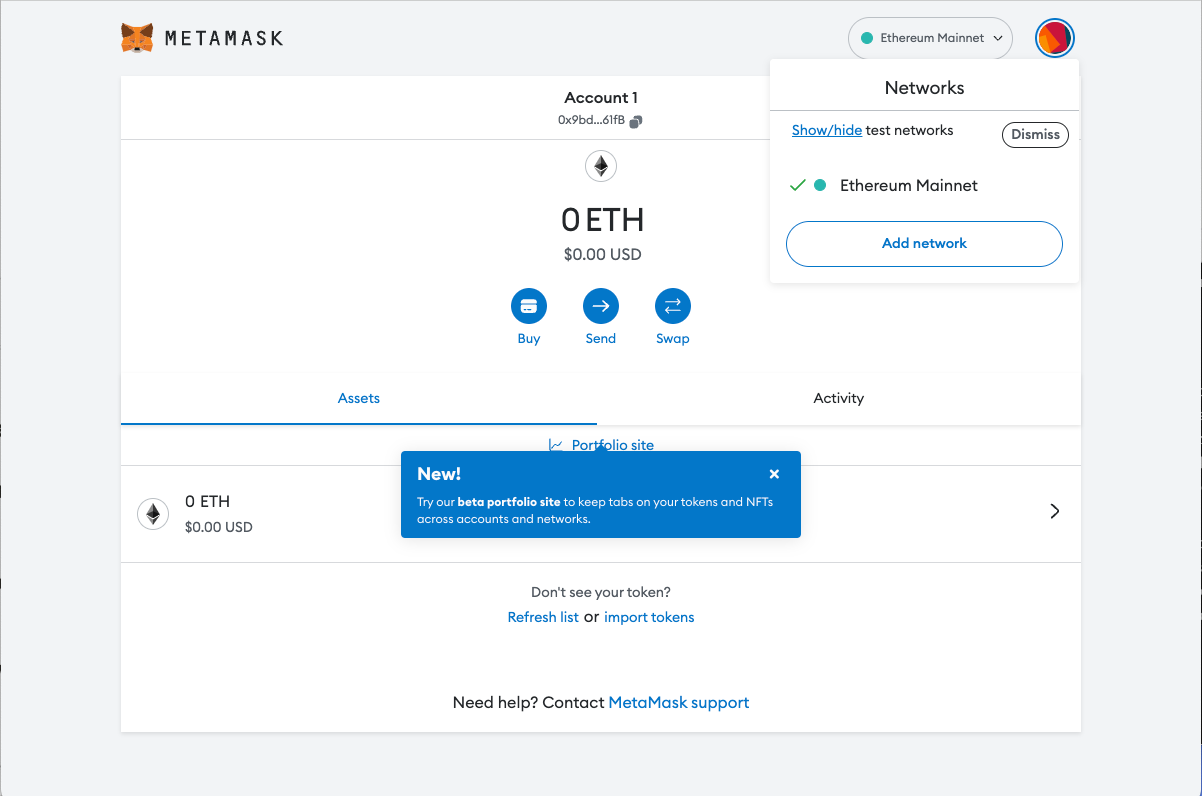The height and width of the screenshot is (796, 1202).
Task: Open the Show/hide test networks link
Action: tap(826, 130)
